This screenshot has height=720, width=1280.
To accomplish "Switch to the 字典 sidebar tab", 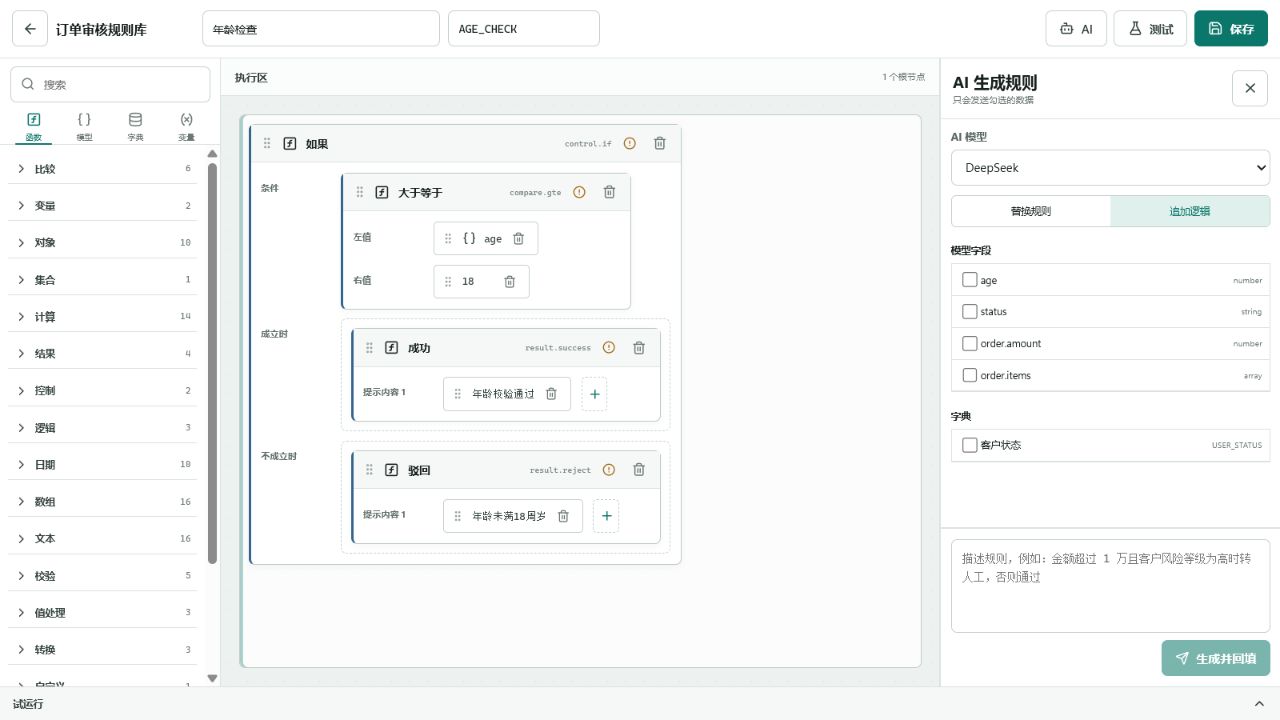I will click(x=135, y=126).
